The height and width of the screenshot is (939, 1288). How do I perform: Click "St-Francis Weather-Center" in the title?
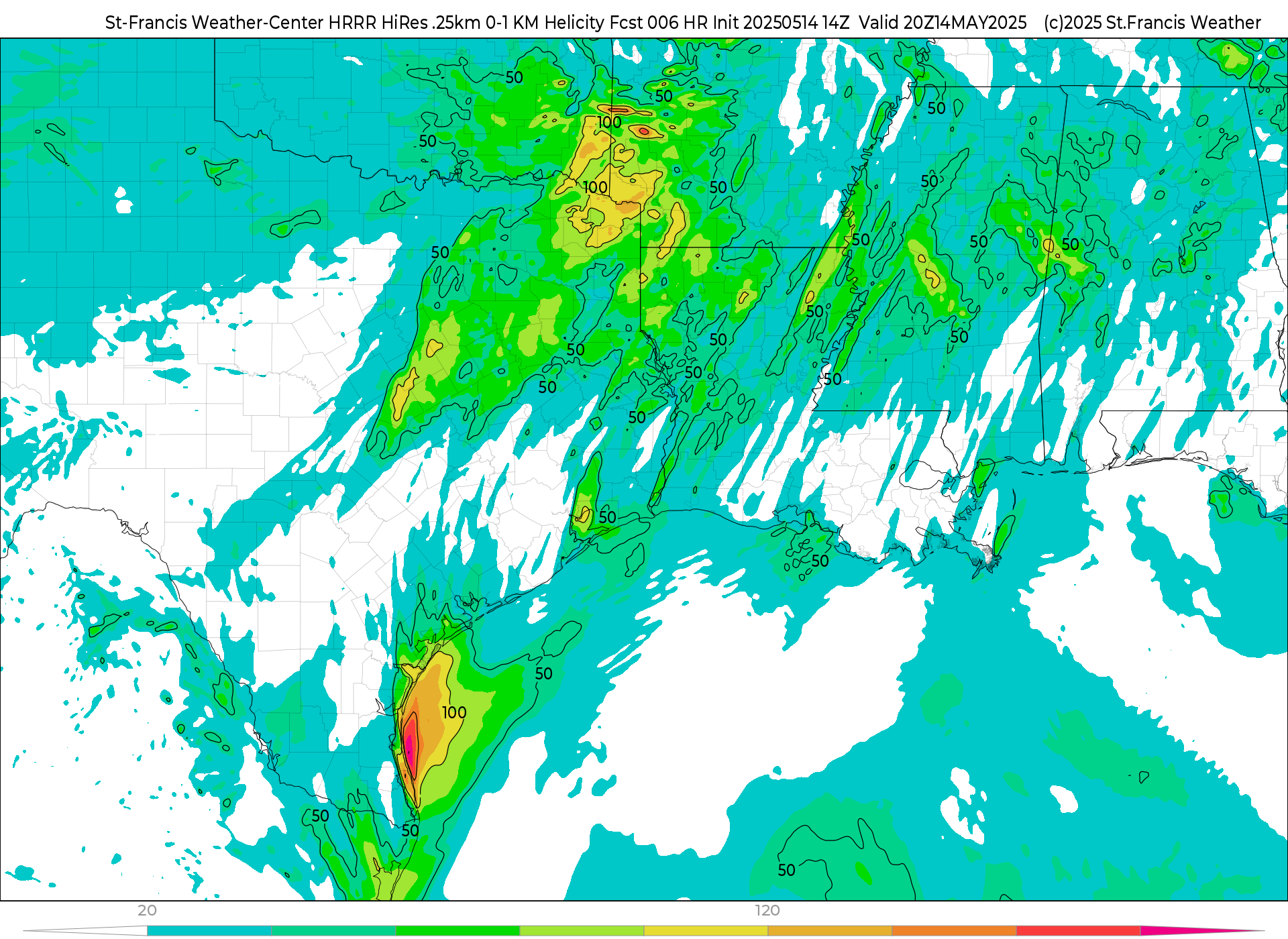click(215, 23)
